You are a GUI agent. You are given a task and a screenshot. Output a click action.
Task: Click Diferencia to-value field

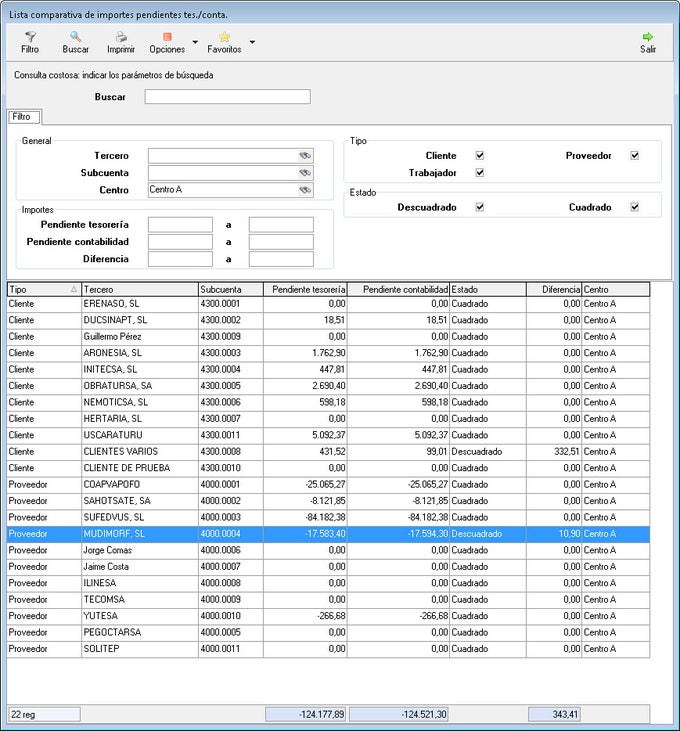tap(281, 259)
